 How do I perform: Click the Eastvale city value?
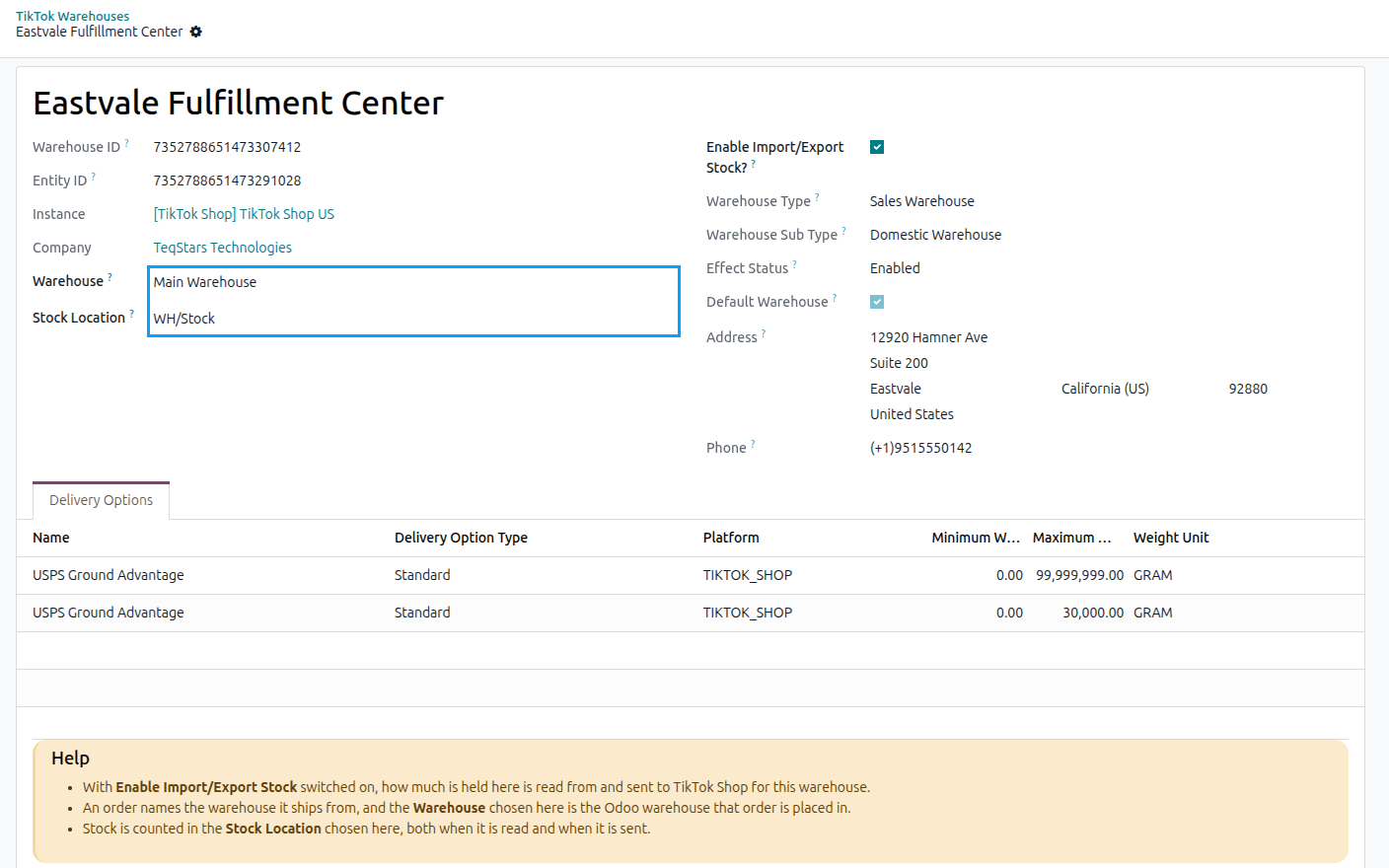click(896, 389)
